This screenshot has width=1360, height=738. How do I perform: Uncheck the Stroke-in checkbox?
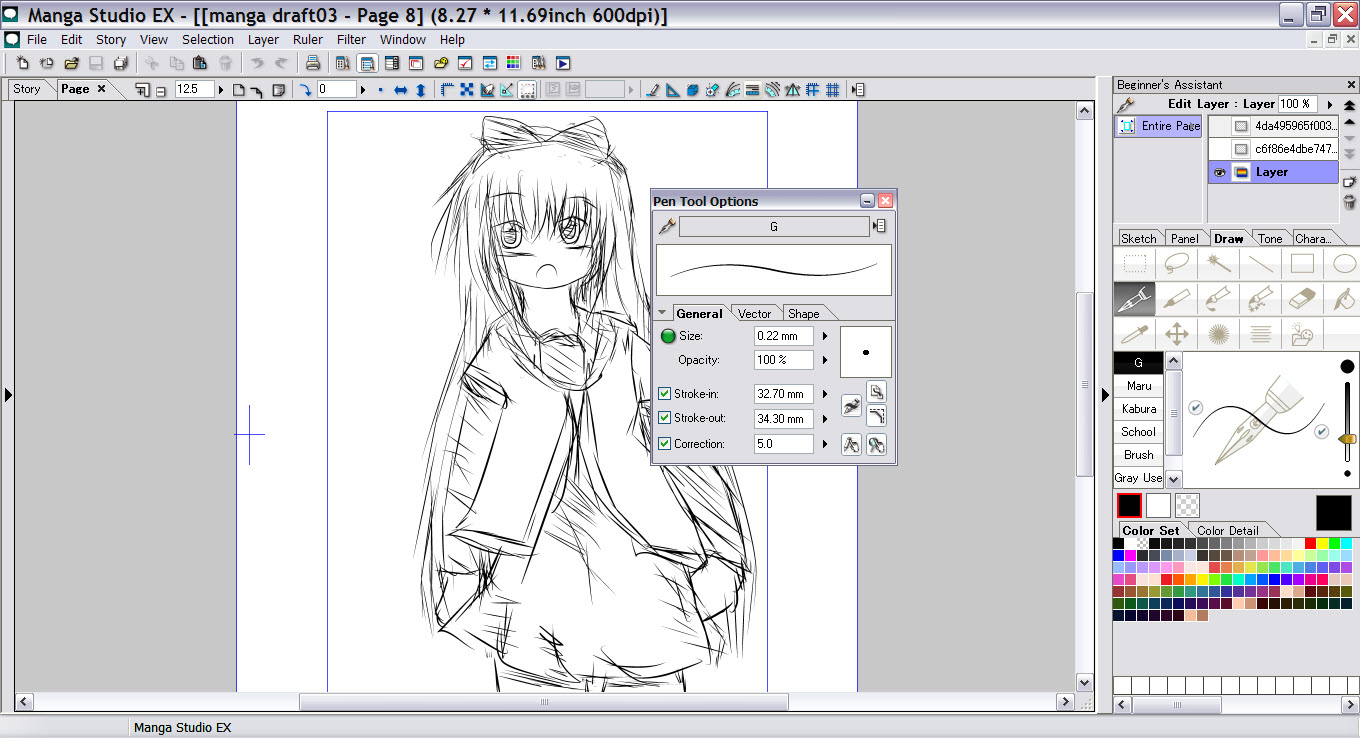click(665, 394)
